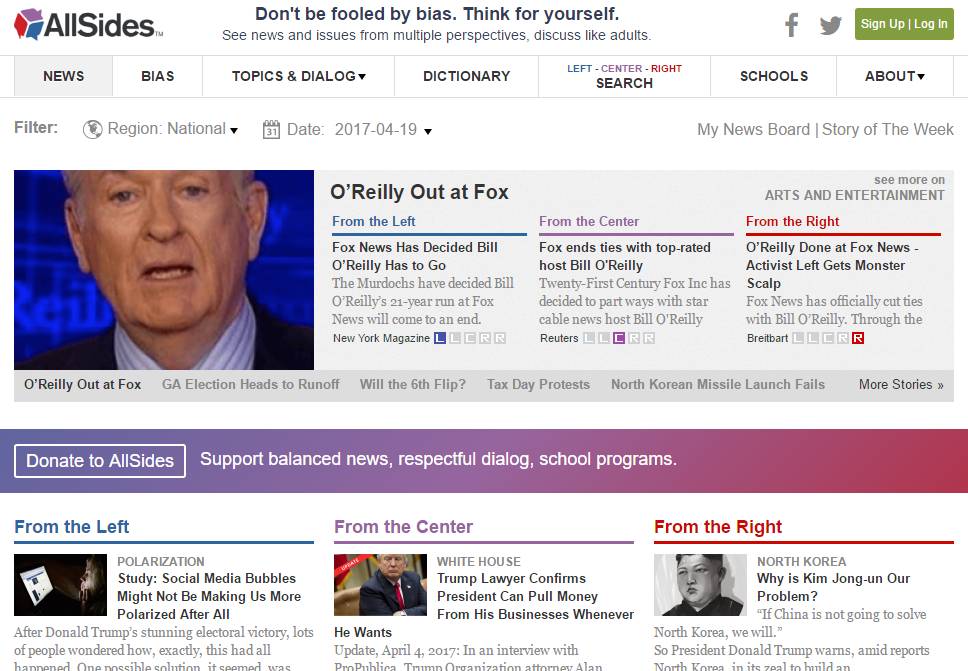This screenshot has width=968, height=671.
Task: Click the calendar icon beside Date
Action: (271, 129)
